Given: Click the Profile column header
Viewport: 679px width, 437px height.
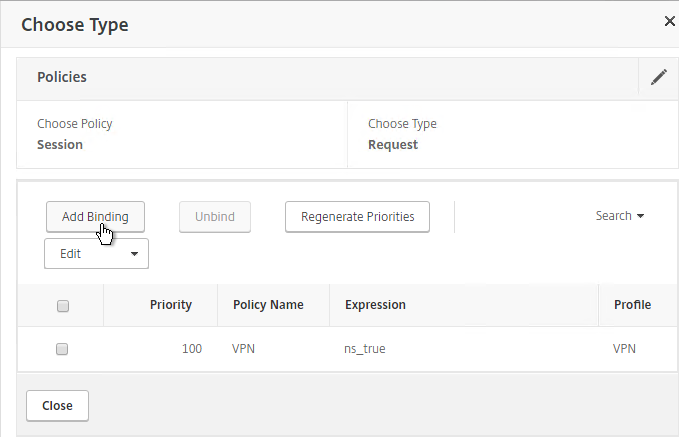Looking at the screenshot, I should point(632,305).
